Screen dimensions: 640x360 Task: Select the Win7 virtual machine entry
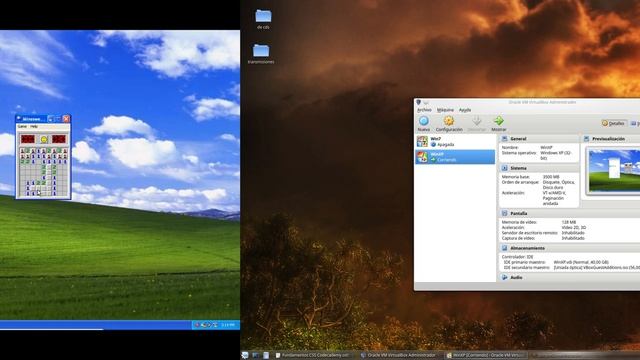point(455,142)
